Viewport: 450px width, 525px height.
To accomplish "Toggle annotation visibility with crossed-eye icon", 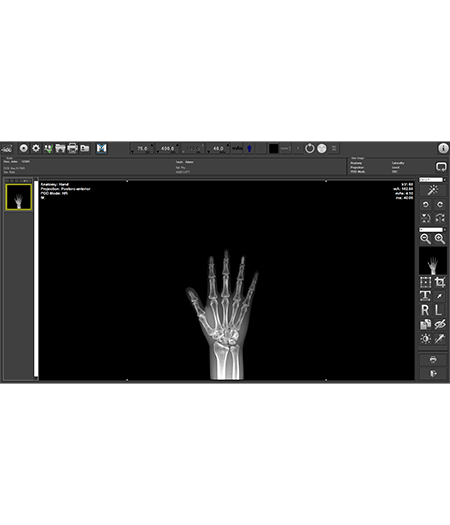I will 440,324.
